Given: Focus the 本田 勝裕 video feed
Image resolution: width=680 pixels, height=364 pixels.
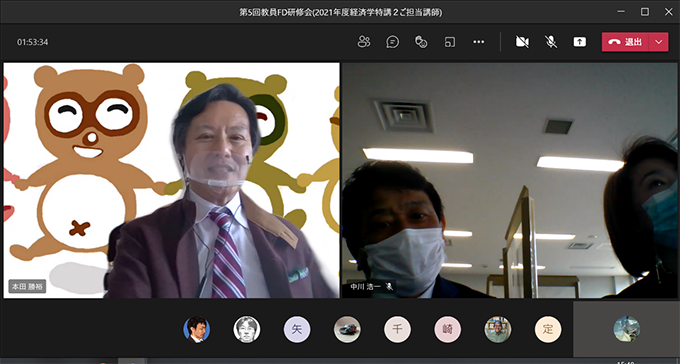Looking at the screenshot, I should click(x=171, y=180).
